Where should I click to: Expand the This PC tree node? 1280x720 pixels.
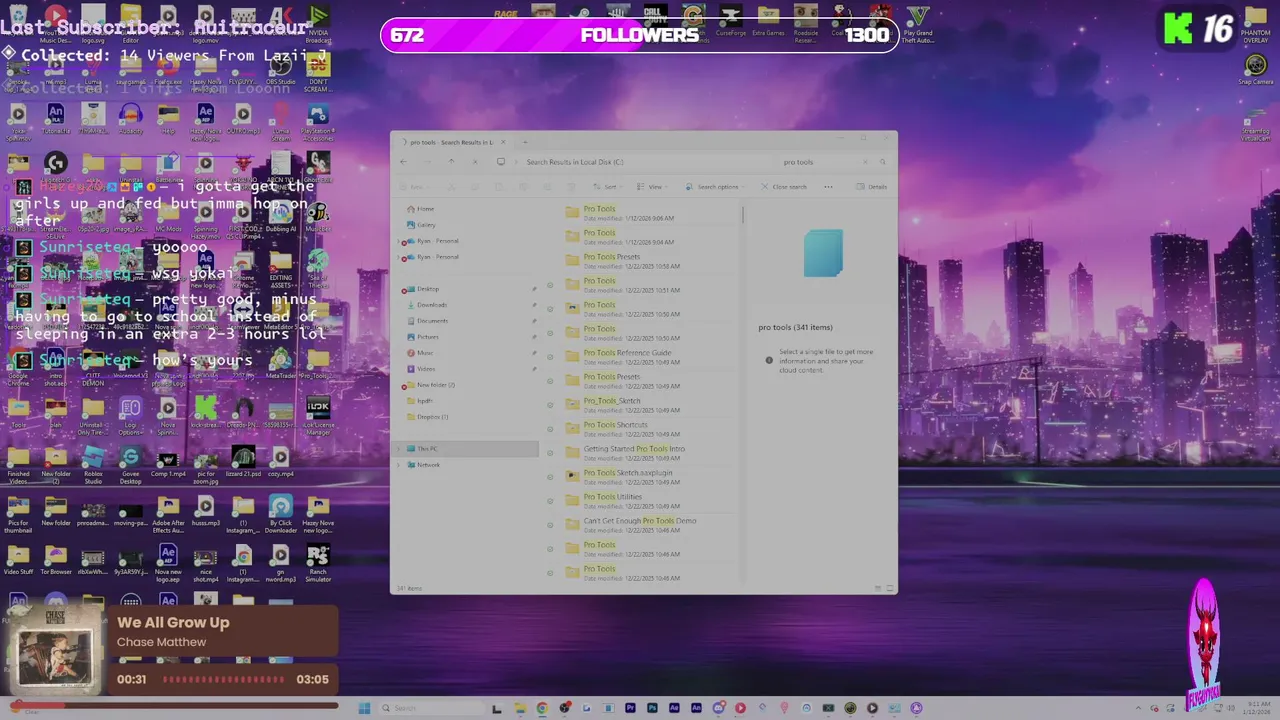(398, 449)
